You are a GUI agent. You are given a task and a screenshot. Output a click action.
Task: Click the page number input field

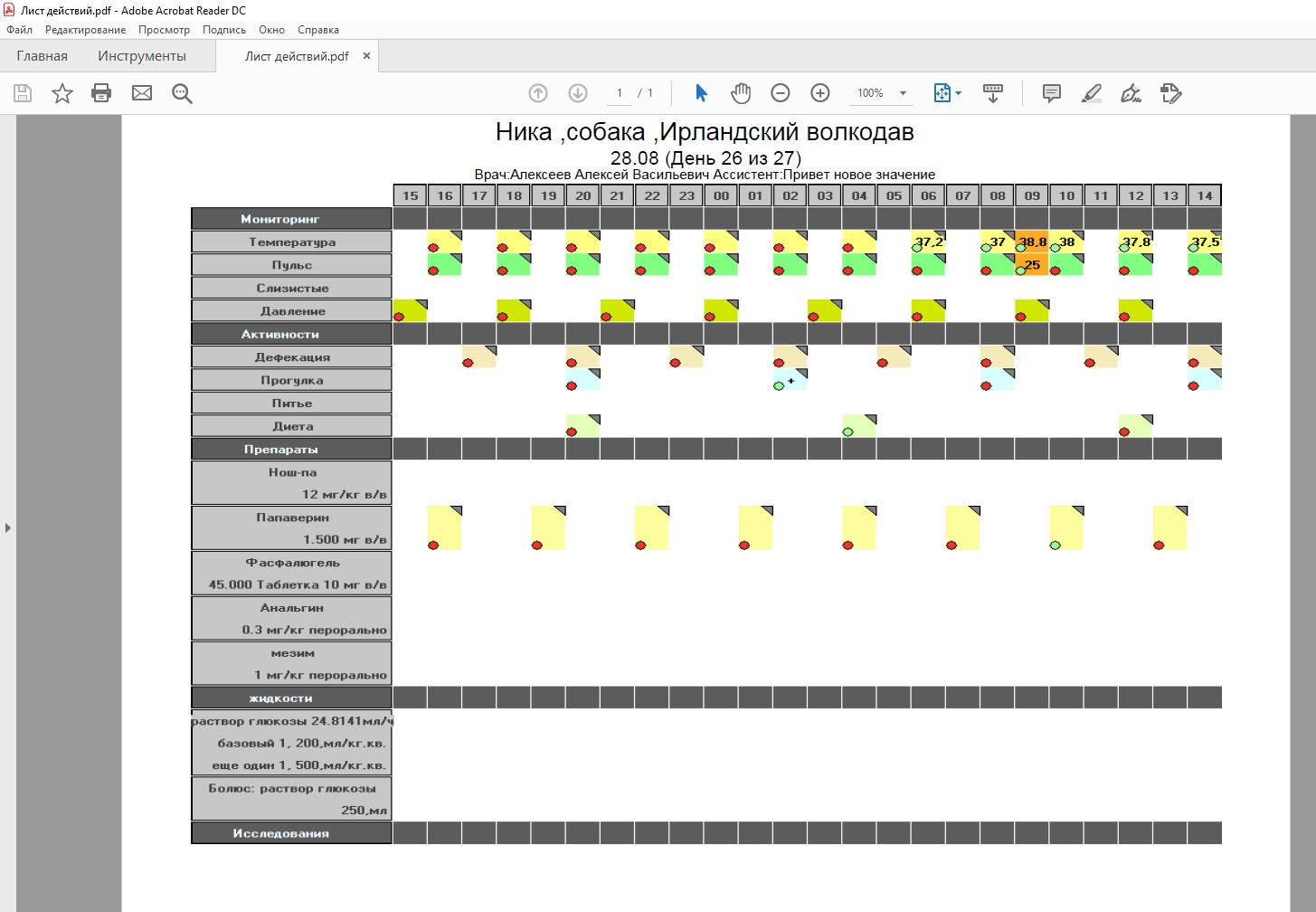tap(620, 93)
